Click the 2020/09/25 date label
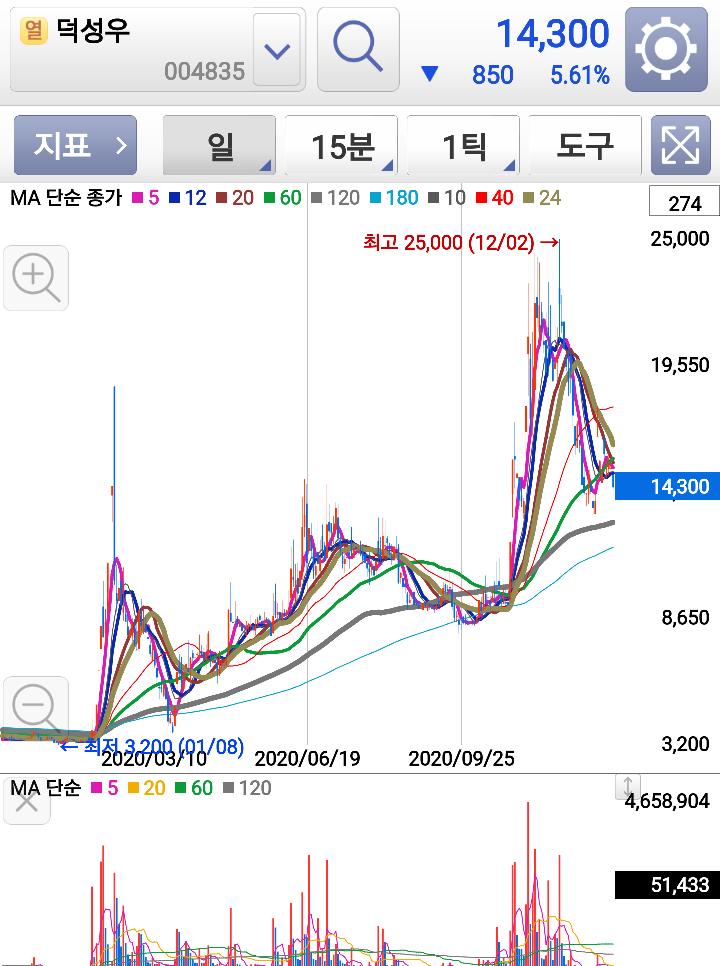This screenshot has height=966, width=720. point(461,758)
